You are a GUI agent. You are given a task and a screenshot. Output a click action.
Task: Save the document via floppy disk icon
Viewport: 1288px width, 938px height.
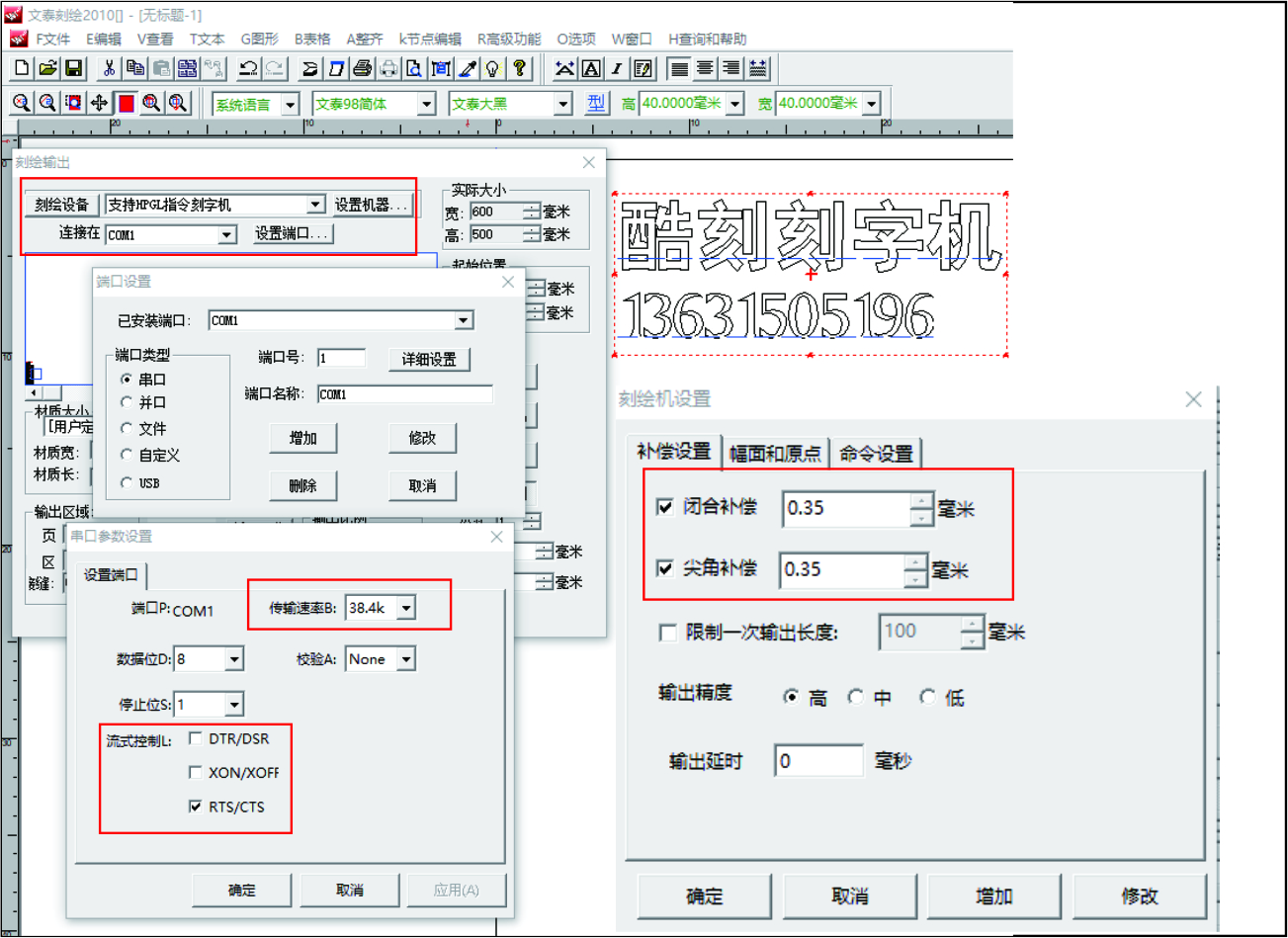pos(73,68)
